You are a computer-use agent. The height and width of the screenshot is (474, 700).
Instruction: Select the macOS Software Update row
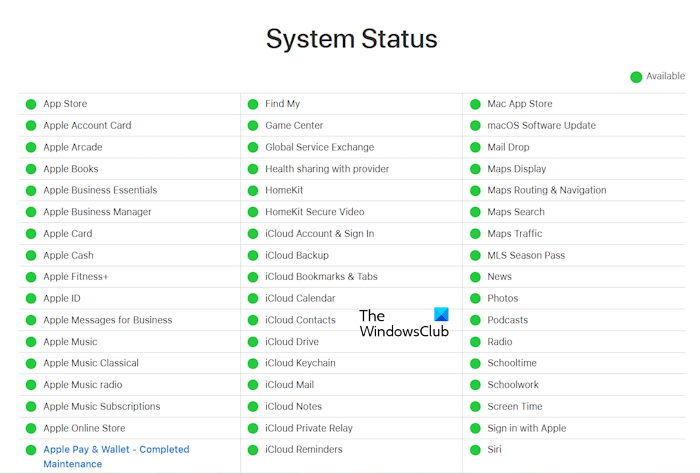pyautogui.click(x=541, y=126)
